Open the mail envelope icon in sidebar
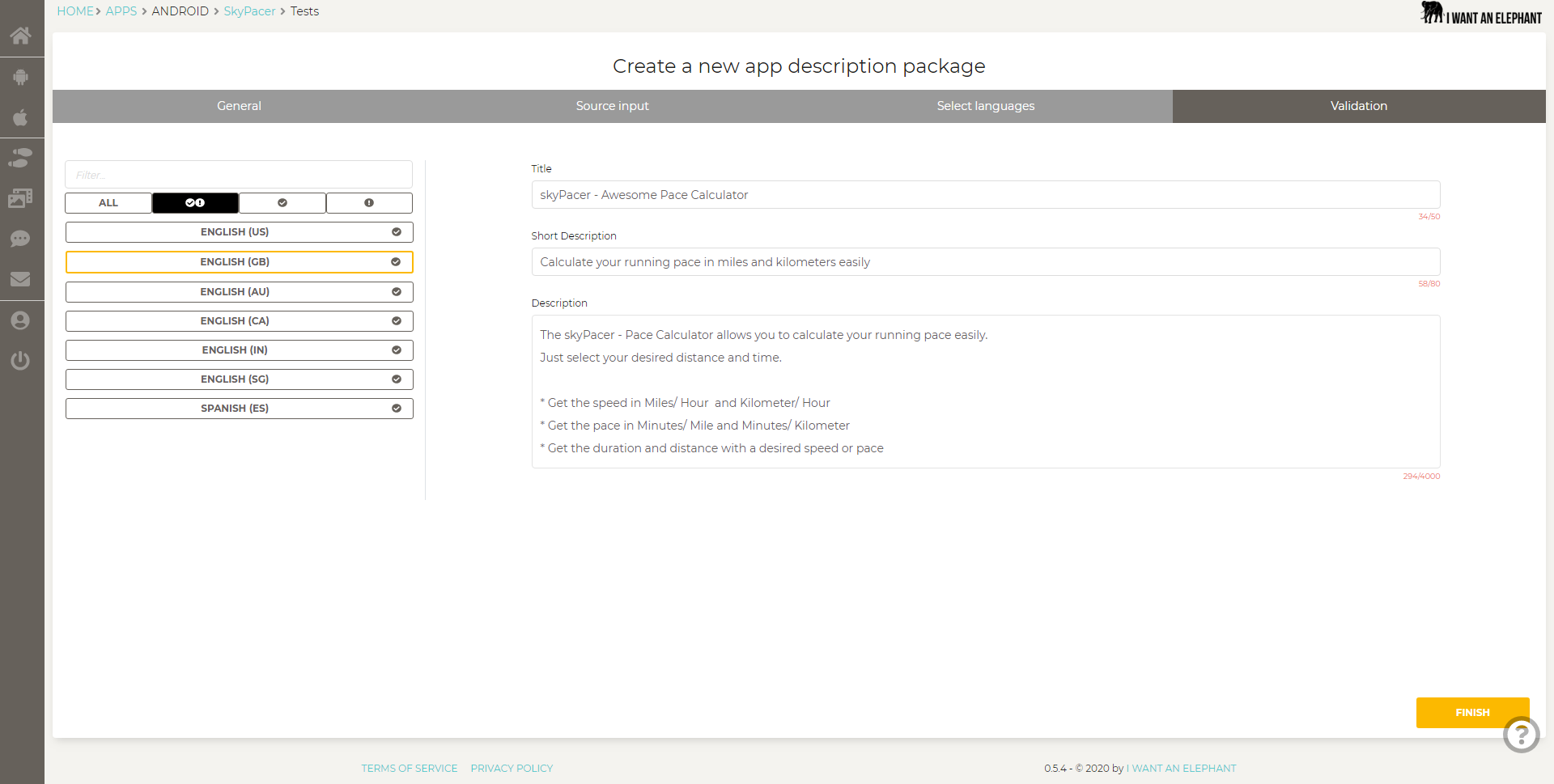 pos(22,279)
